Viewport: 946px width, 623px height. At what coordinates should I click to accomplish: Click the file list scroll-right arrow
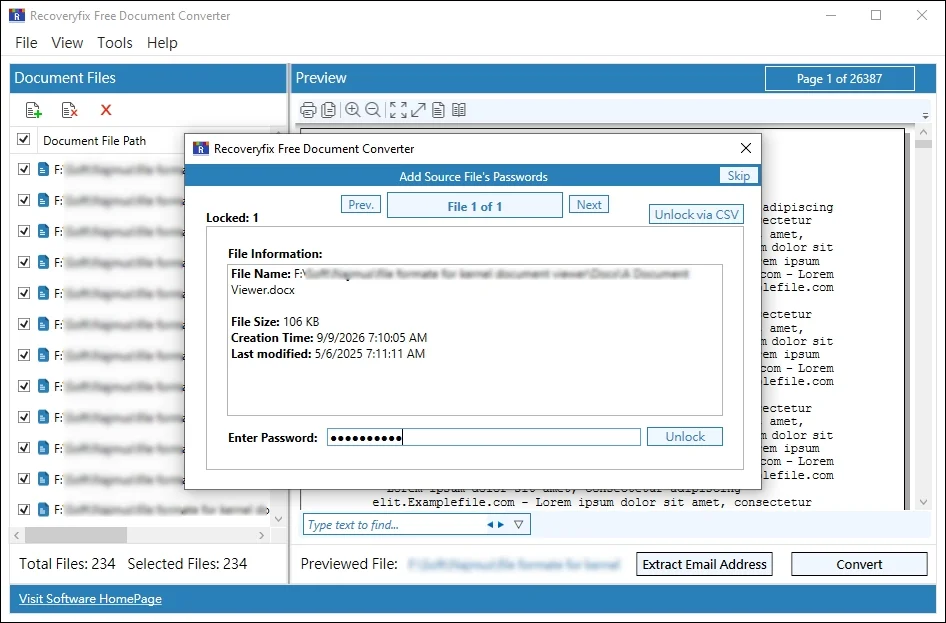click(261, 535)
